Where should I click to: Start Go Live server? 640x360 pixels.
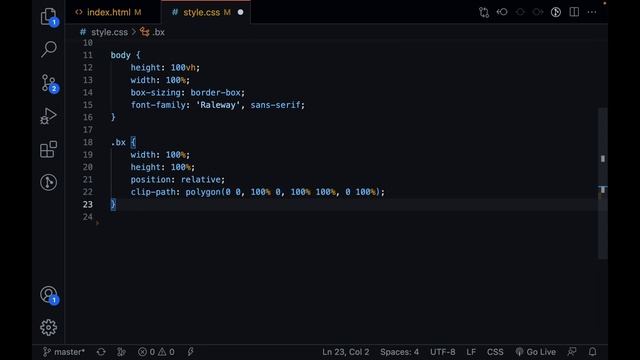click(x=536, y=352)
